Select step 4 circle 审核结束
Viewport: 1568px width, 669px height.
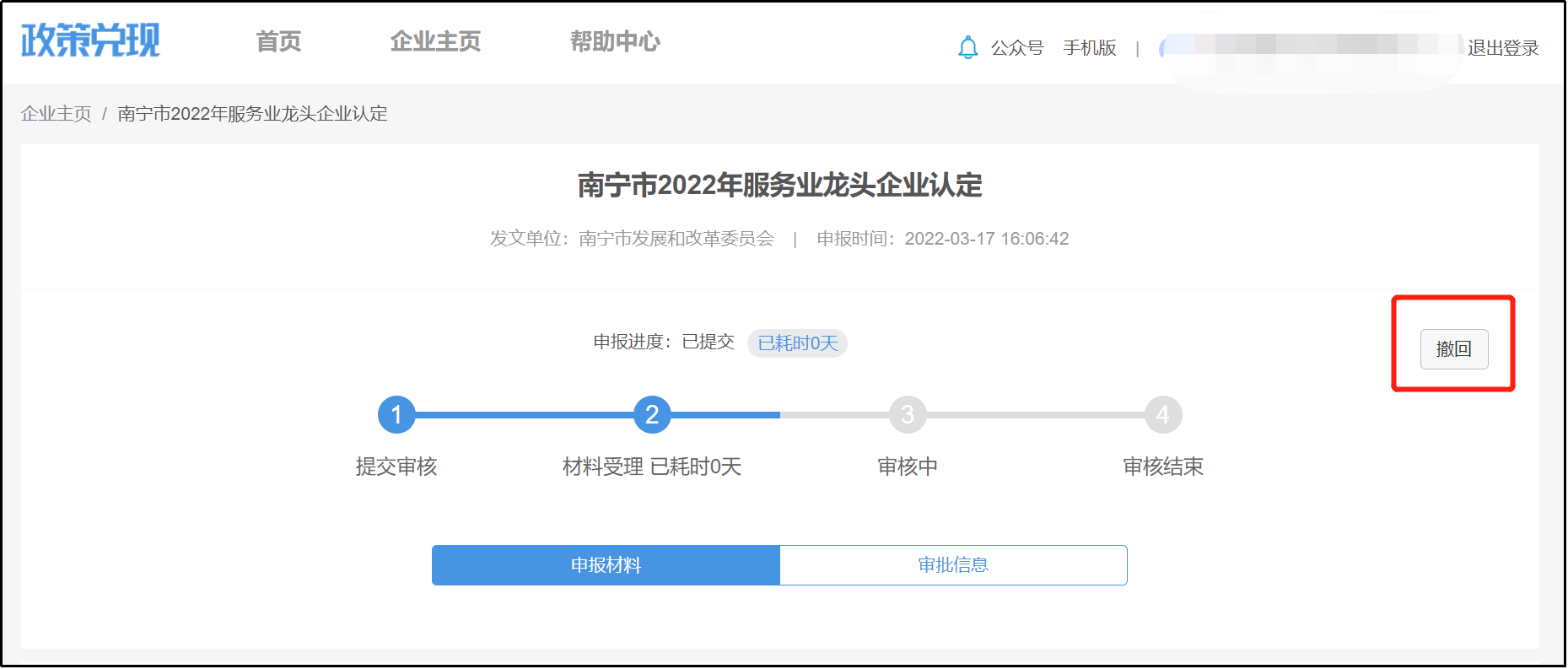tap(1163, 415)
